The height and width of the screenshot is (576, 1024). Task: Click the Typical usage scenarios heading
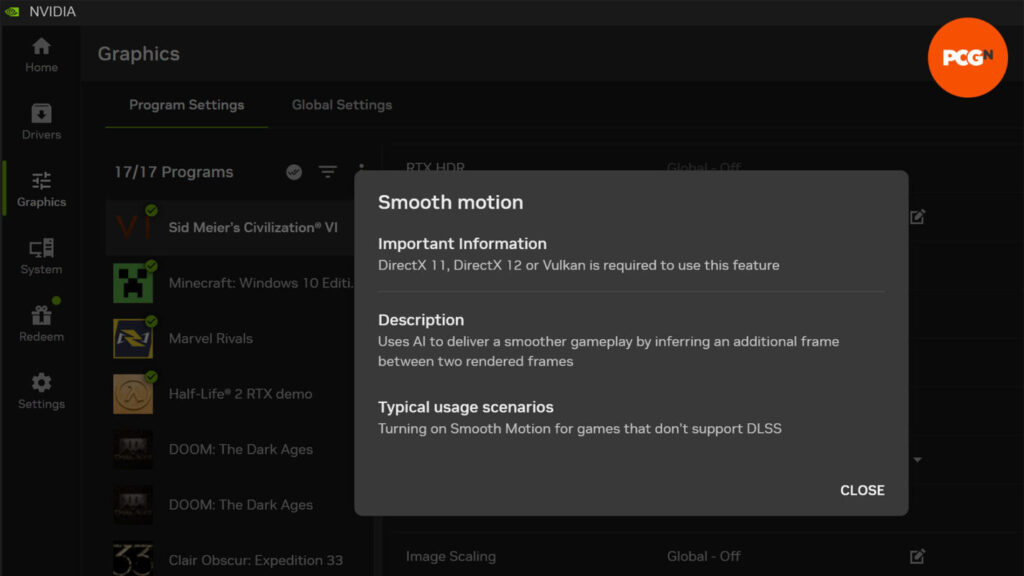tap(466, 407)
